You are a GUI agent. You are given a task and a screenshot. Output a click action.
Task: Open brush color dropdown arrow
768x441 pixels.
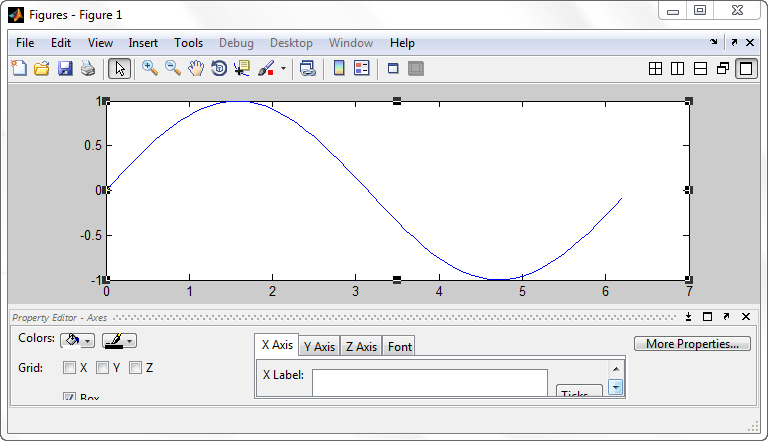point(283,69)
